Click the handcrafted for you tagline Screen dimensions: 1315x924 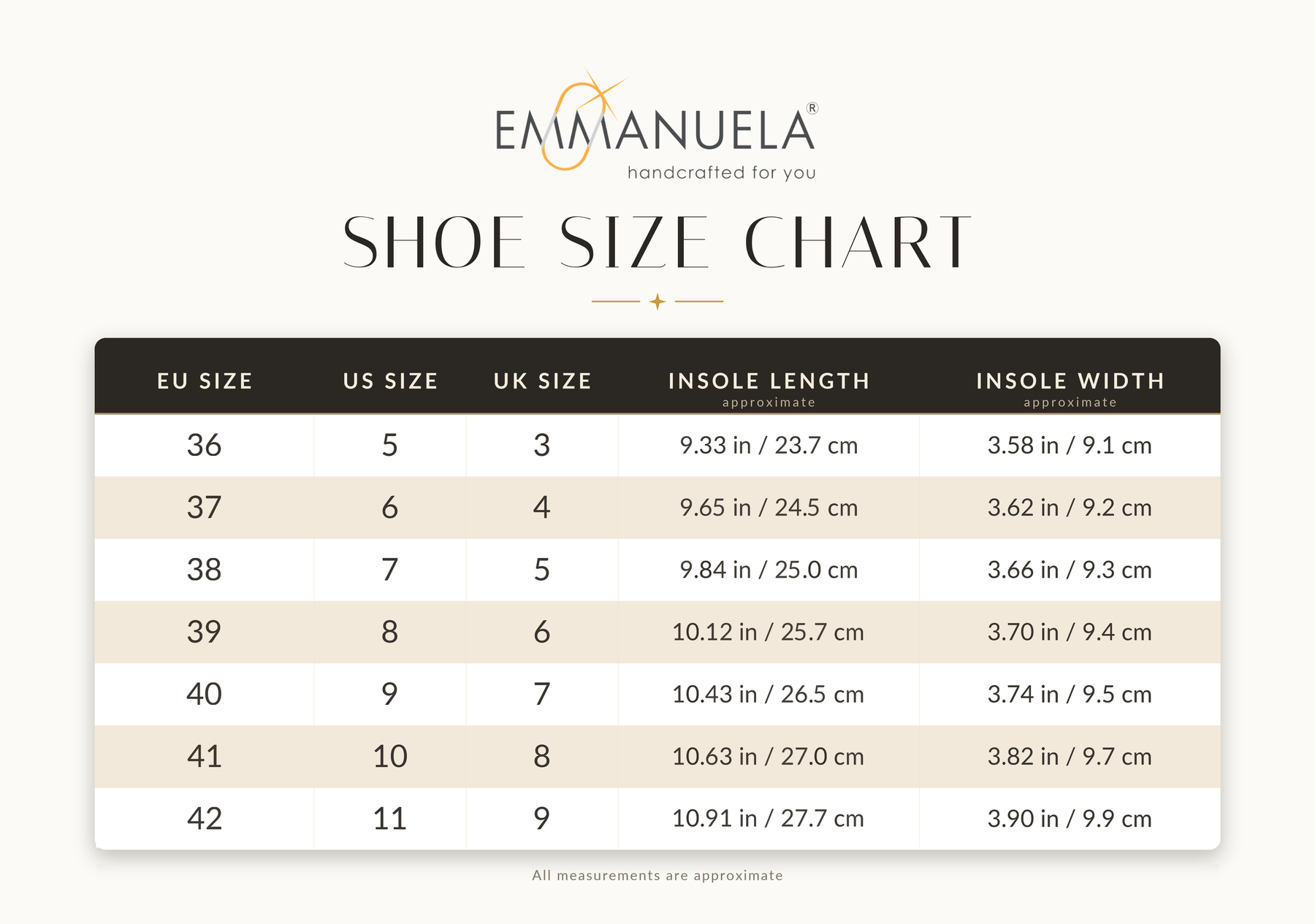click(x=722, y=173)
